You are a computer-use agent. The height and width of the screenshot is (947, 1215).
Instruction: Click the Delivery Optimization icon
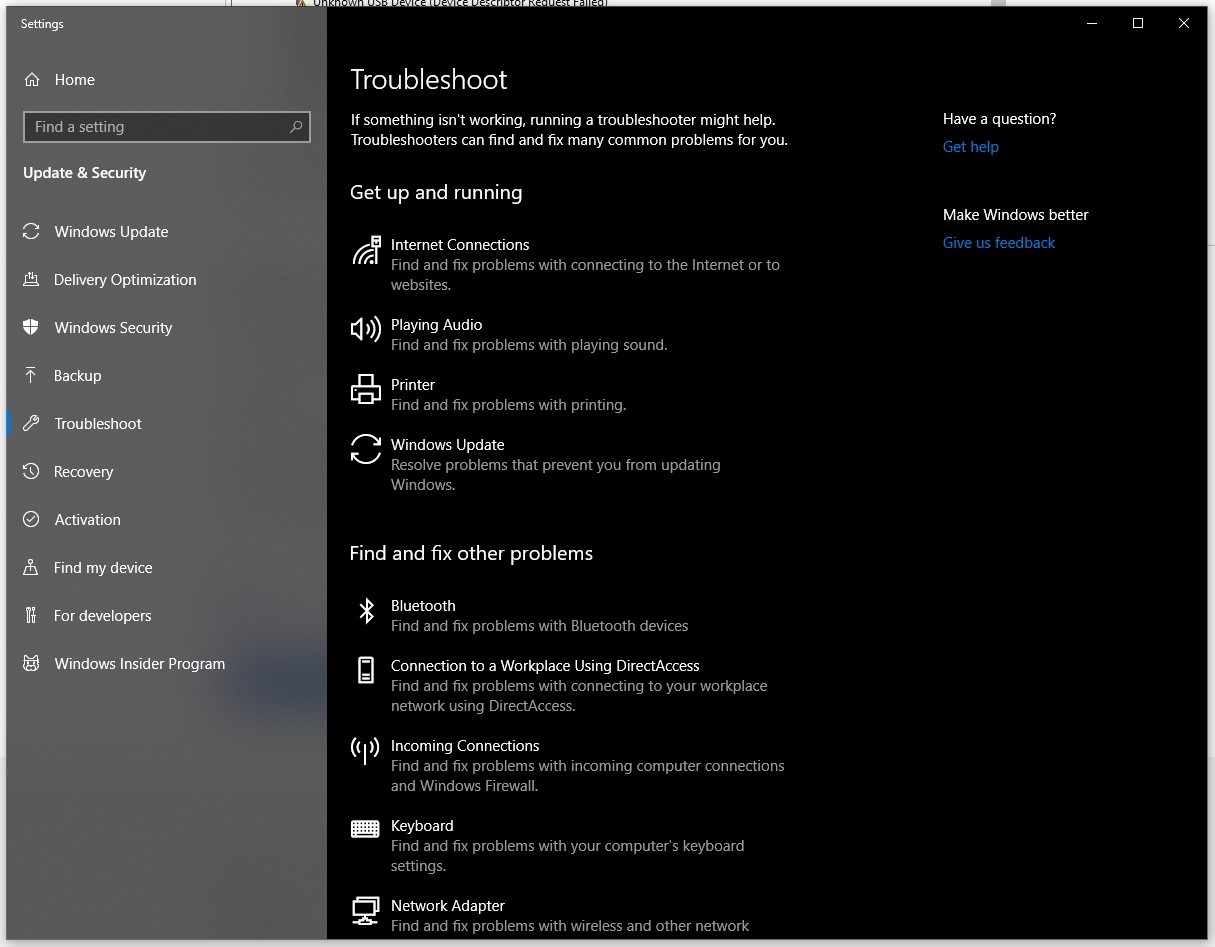[31, 280]
